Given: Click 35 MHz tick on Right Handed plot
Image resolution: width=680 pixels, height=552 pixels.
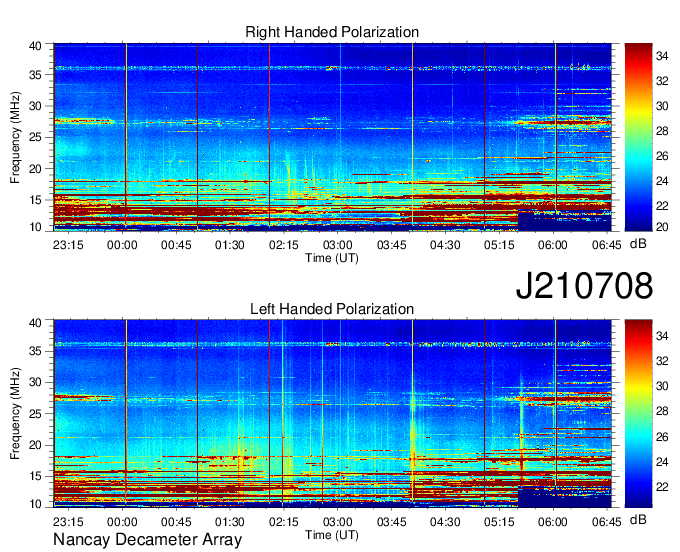Looking at the screenshot, I should [35, 75].
